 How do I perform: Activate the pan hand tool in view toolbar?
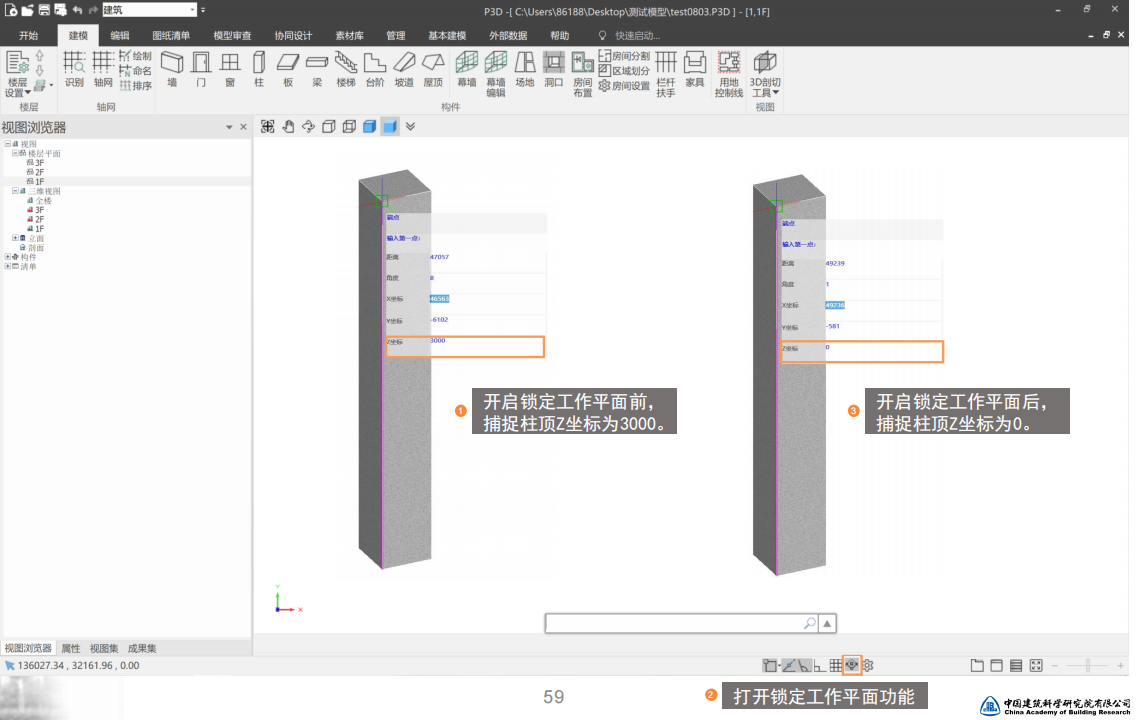[288, 127]
